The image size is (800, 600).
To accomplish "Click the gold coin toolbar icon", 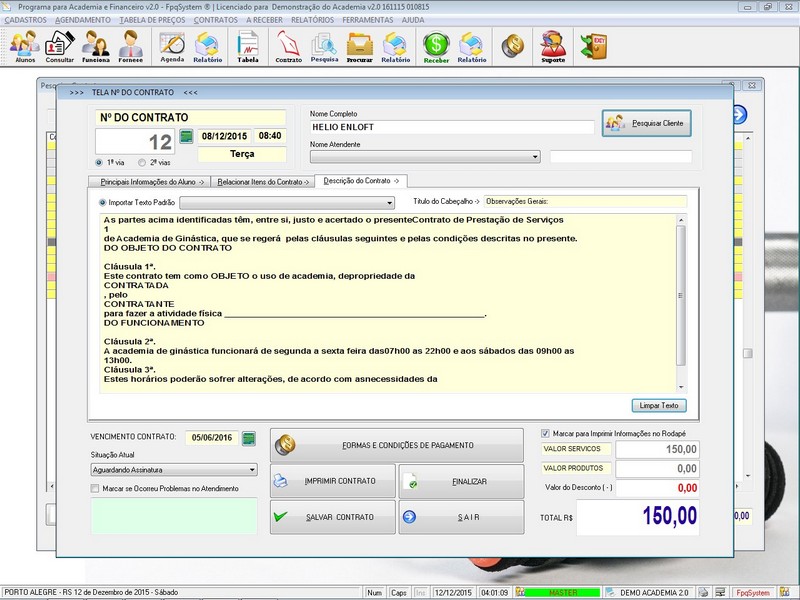I will (x=513, y=47).
